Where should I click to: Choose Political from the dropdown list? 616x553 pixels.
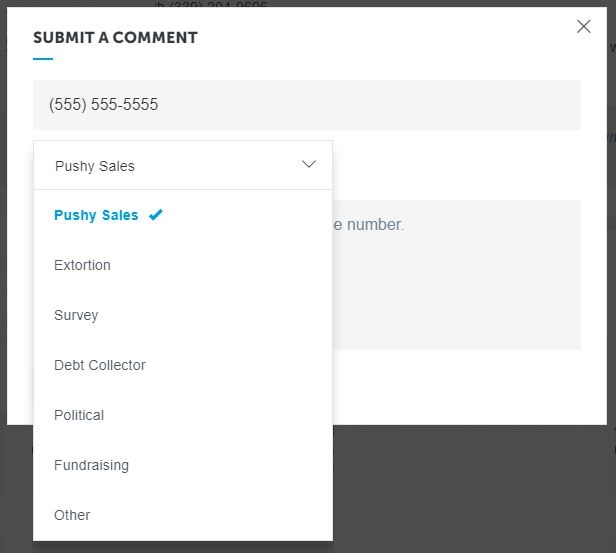[x=79, y=415]
